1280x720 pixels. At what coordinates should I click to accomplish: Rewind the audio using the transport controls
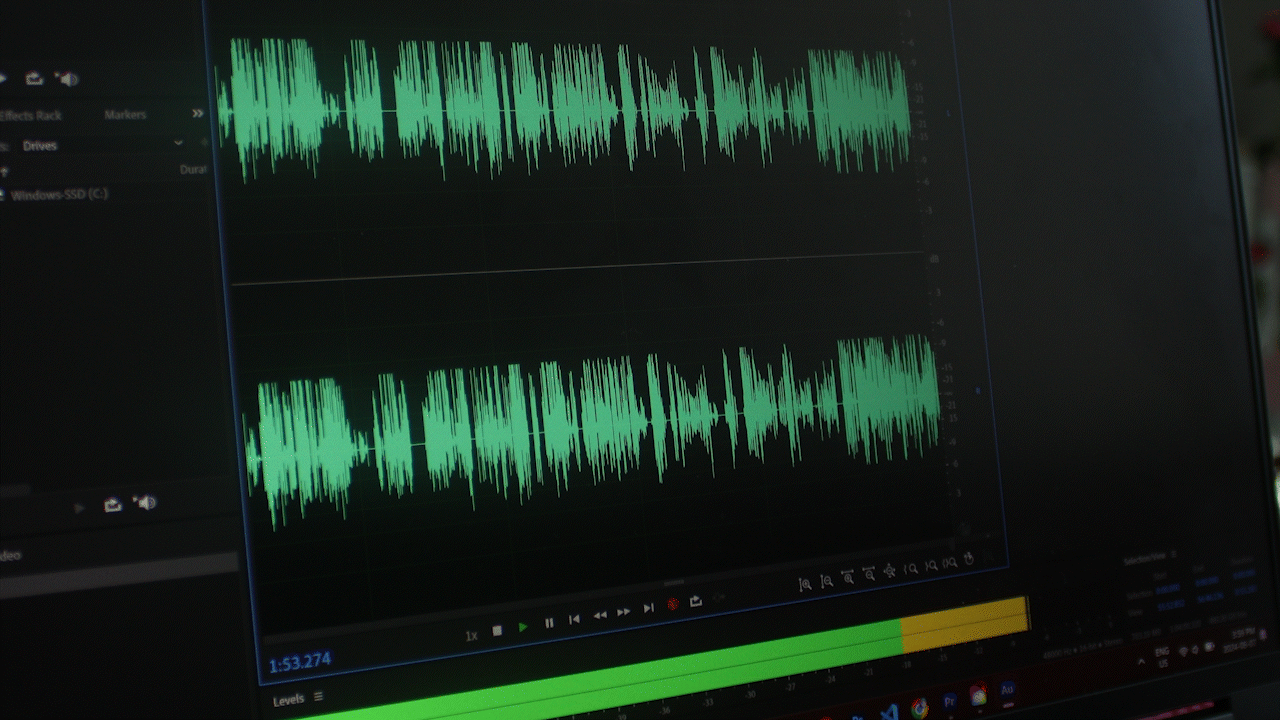(600, 617)
